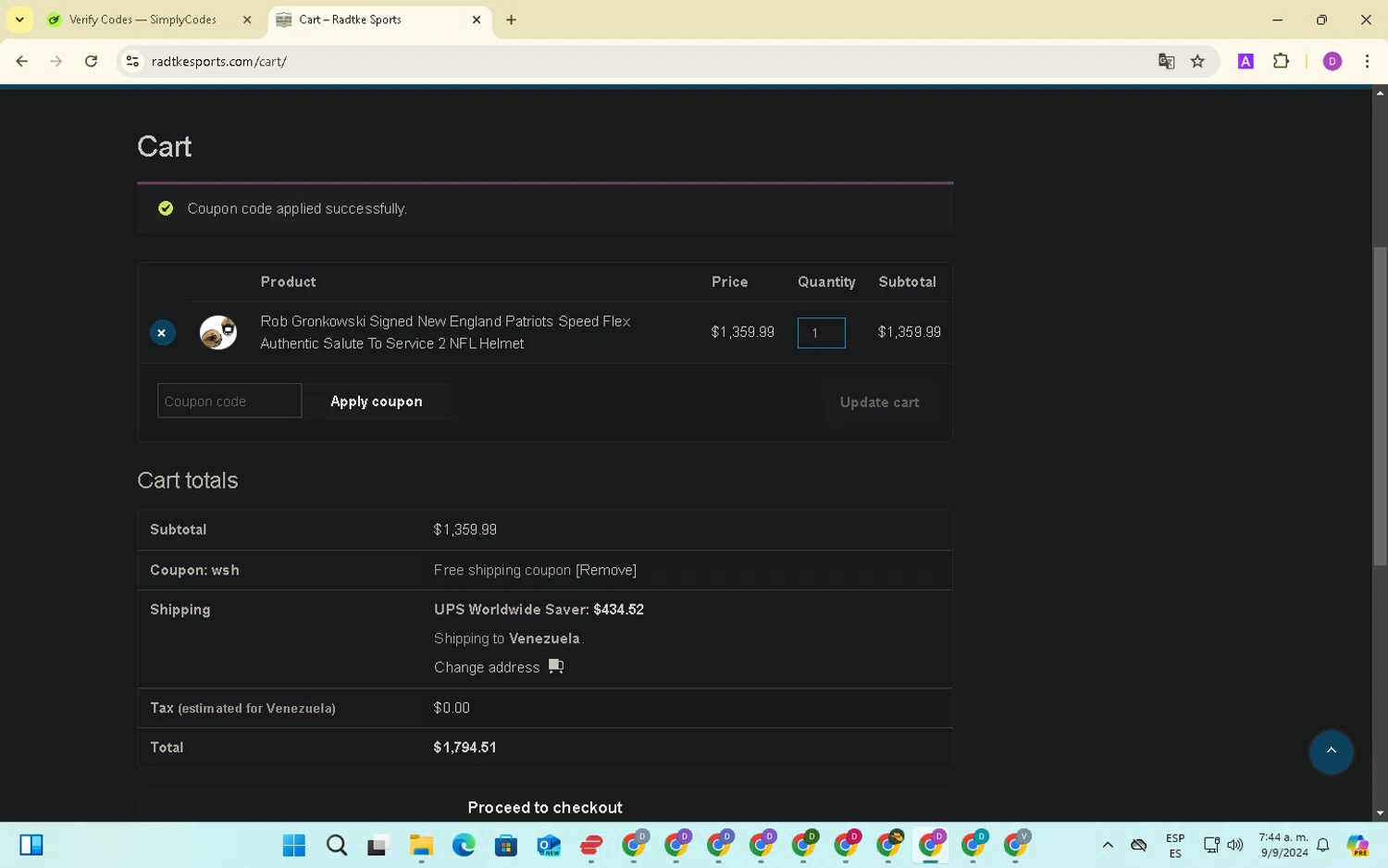Open the volume control speaker icon

click(x=1235, y=845)
